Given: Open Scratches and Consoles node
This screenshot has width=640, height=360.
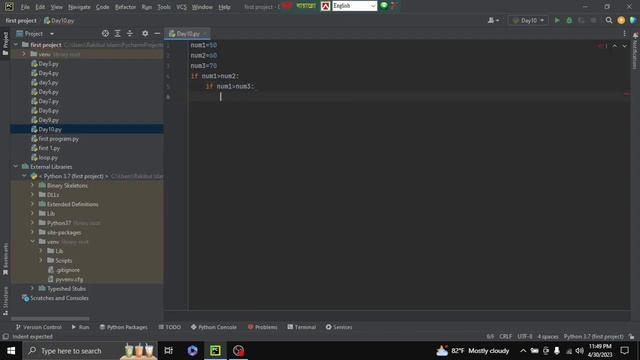Looking at the screenshot, I should (x=59, y=298).
